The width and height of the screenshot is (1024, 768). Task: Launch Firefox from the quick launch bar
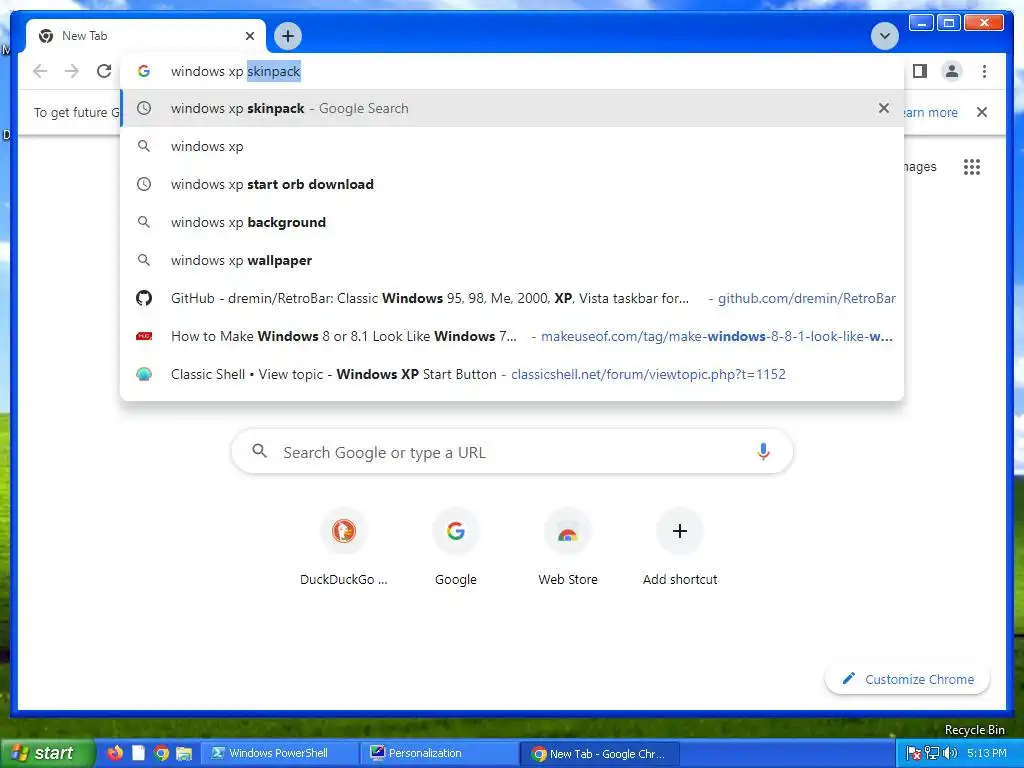(115, 753)
